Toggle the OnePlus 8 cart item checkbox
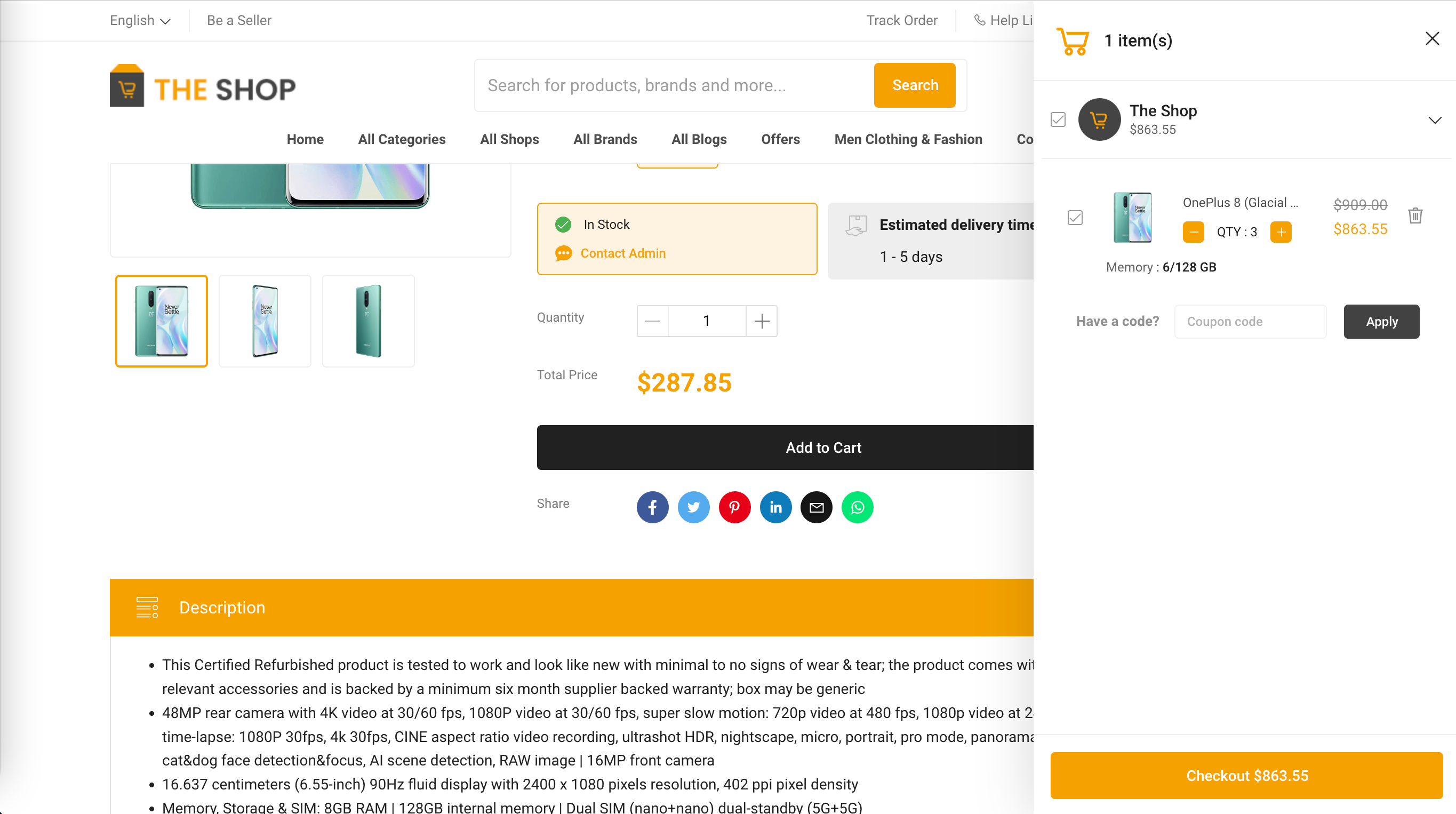 coord(1075,218)
